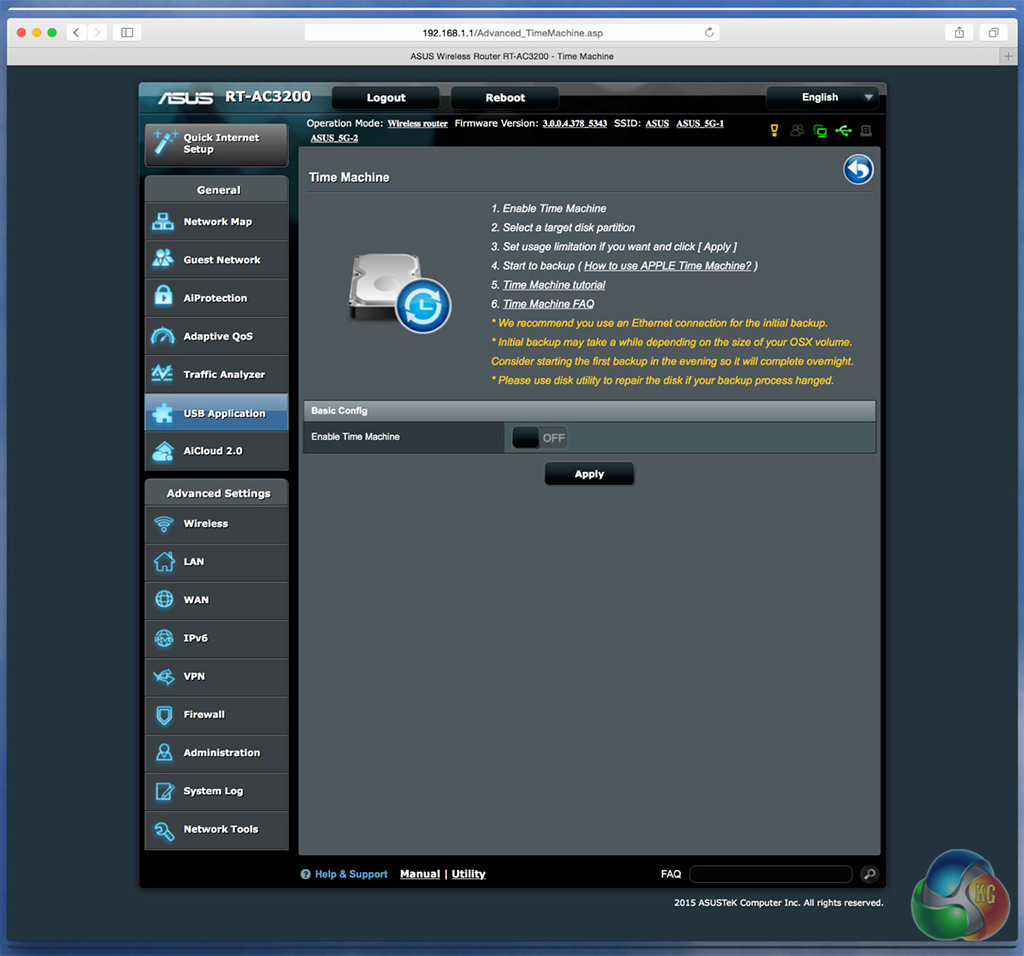This screenshot has height=956, width=1024.
Task: Open Traffic Analyzer menu item
Action: (x=216, y=374)
